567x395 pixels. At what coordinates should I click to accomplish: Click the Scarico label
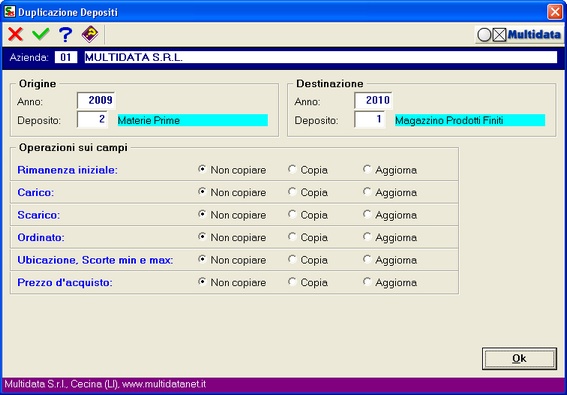tap(39, 215)
